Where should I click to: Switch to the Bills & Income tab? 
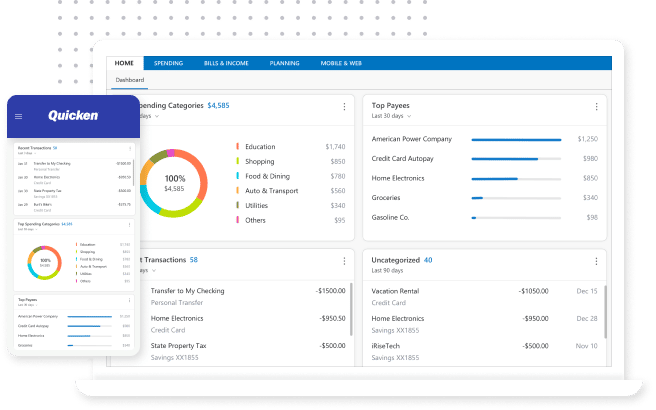[x=226, y=63]
